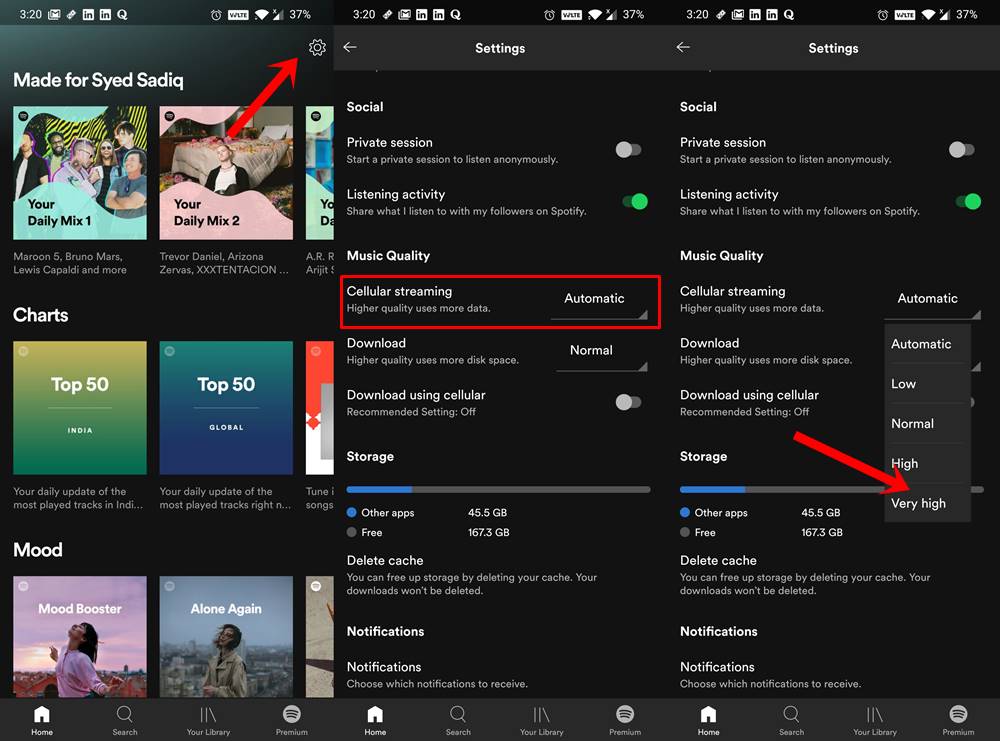Open Your Daily Mix 1 playlist
Viewport: 1000px width, 741px height.
80,173
